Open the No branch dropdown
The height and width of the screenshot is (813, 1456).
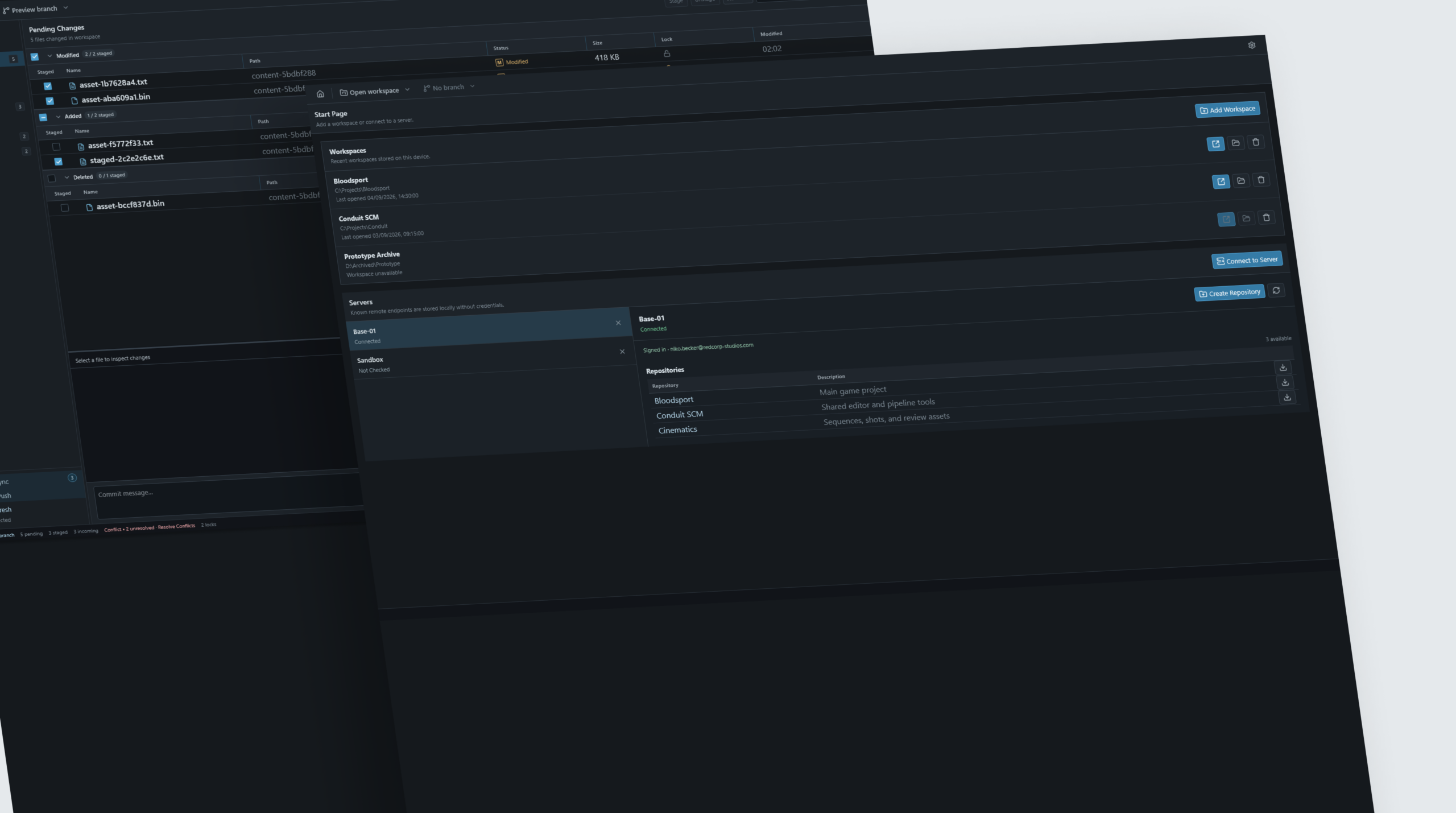[449, 88]
